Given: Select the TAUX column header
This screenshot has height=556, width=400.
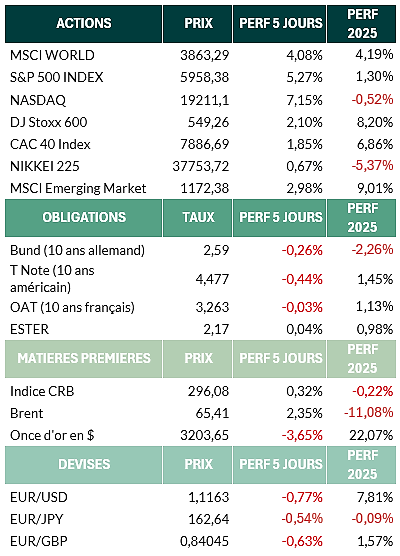Looking at the screenshot, I should (x=198, y=218).
